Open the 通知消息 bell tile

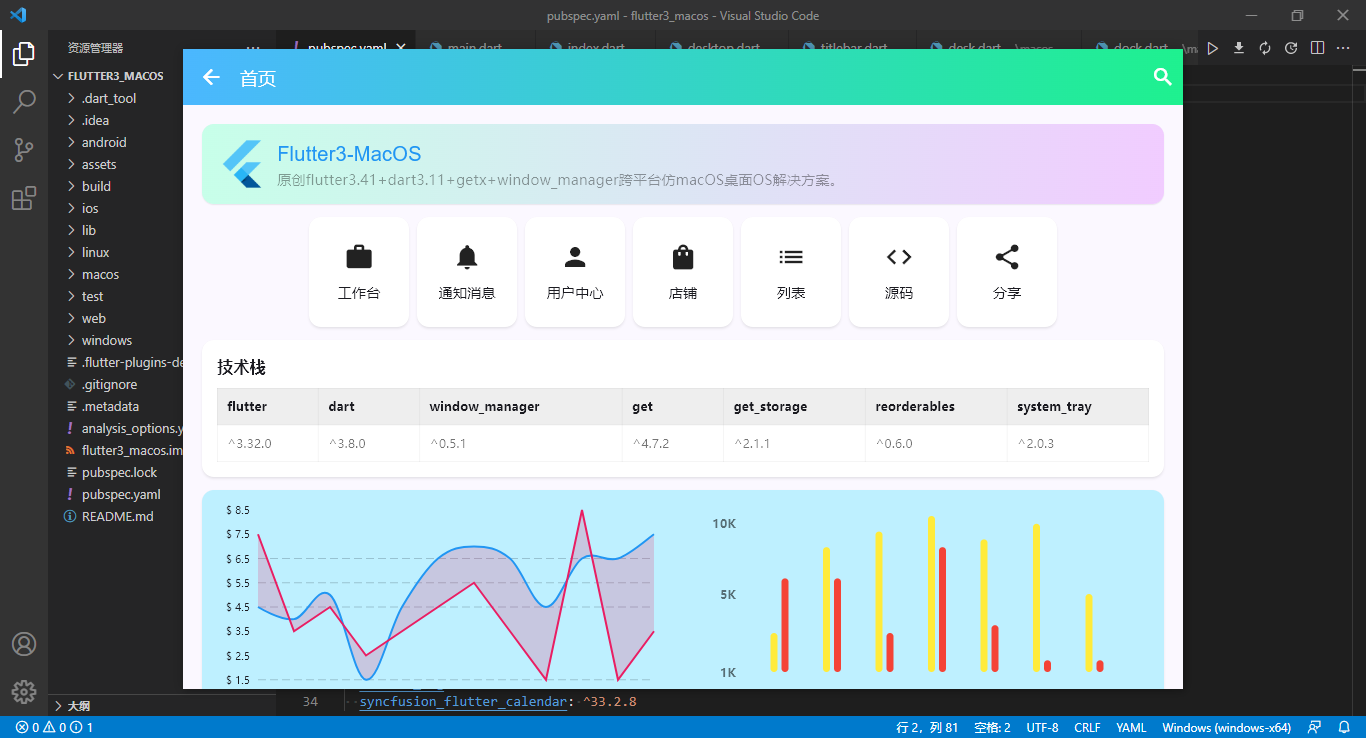tap(467, 272)
